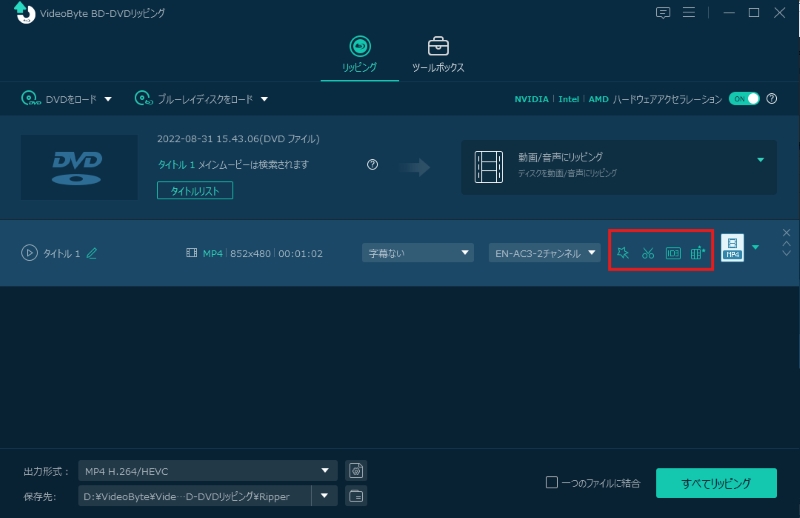This screenshot has height=518, width=800.
Task: Open the magic wand edit effects icon
Action: point(622,253)
